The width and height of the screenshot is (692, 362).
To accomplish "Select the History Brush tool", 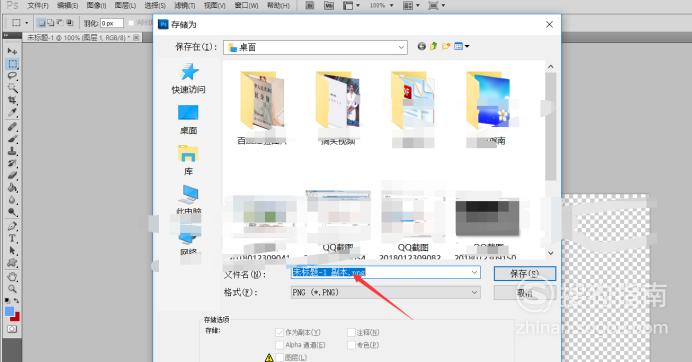I will click(x=12, y=163).
